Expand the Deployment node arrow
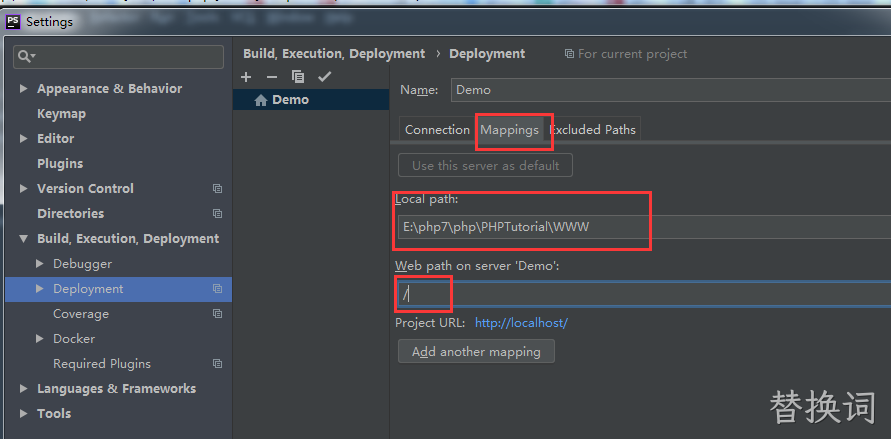The height and width of the screenshot is (439, 891). click(x=39, y=289)
